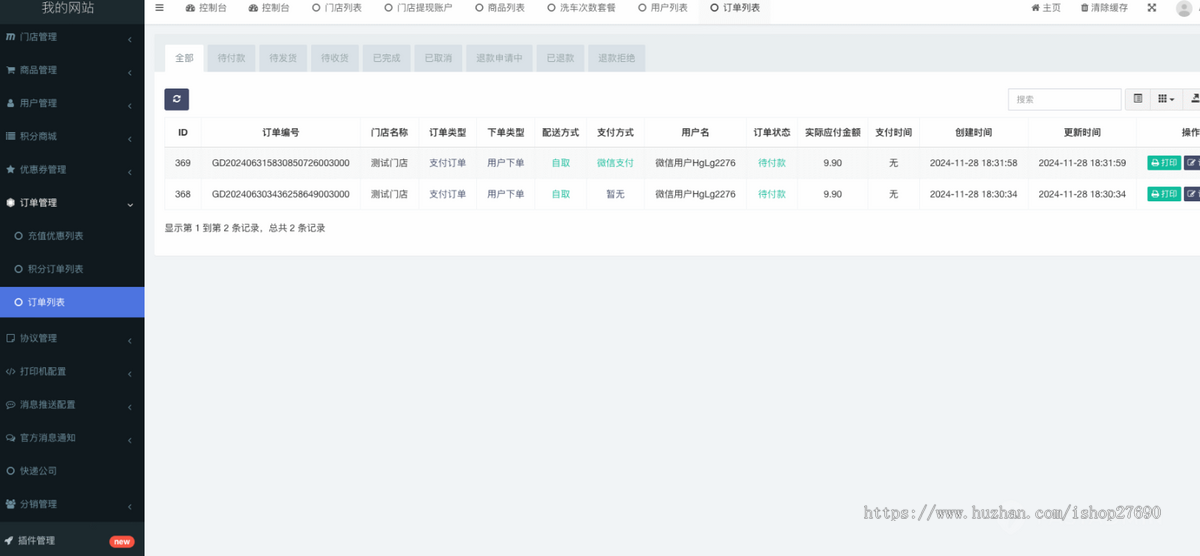1200x556 pixels.
Task: Click 清除缓存 in the header
Action: coord(1104,8)
